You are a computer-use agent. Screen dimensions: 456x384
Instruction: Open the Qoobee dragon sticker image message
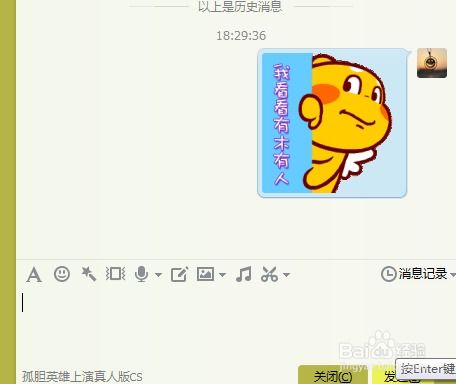click(x=332, y=123)
